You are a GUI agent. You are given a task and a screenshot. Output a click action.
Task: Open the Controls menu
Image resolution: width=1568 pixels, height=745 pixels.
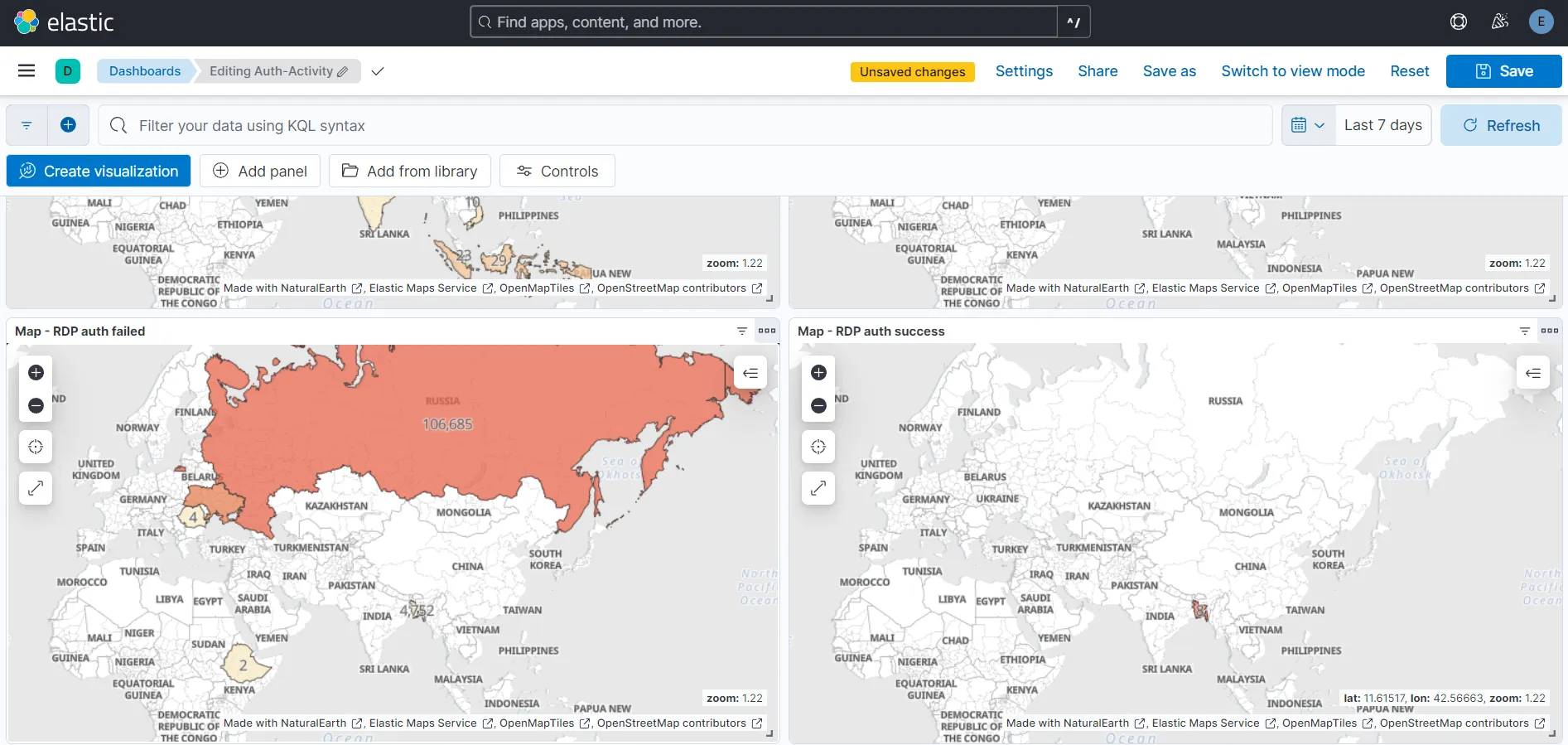(557, 171)
